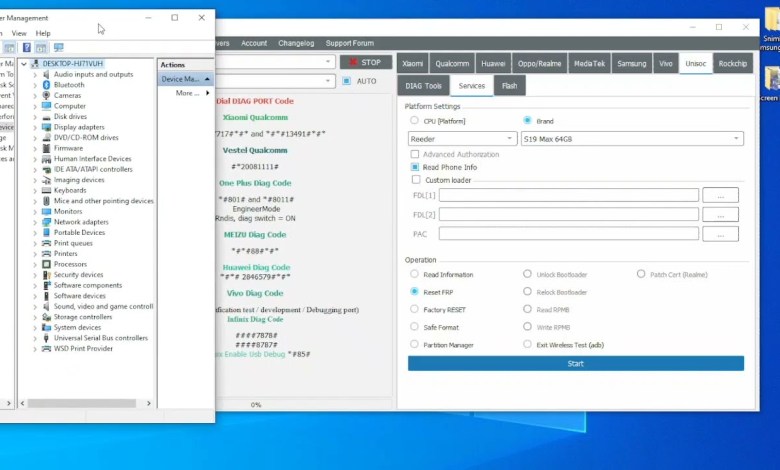Screen dimensions: 780x470
Task: Click the Help icon in Device Manager toolbar
Action: pyautogui.click(x=27, y=47)
